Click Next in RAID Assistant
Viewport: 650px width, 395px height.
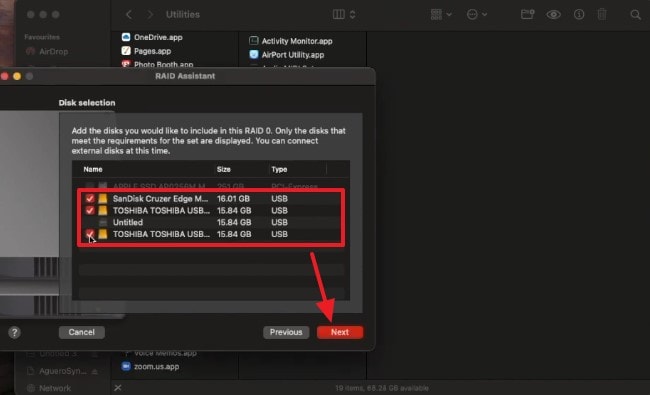coord(340,332)
